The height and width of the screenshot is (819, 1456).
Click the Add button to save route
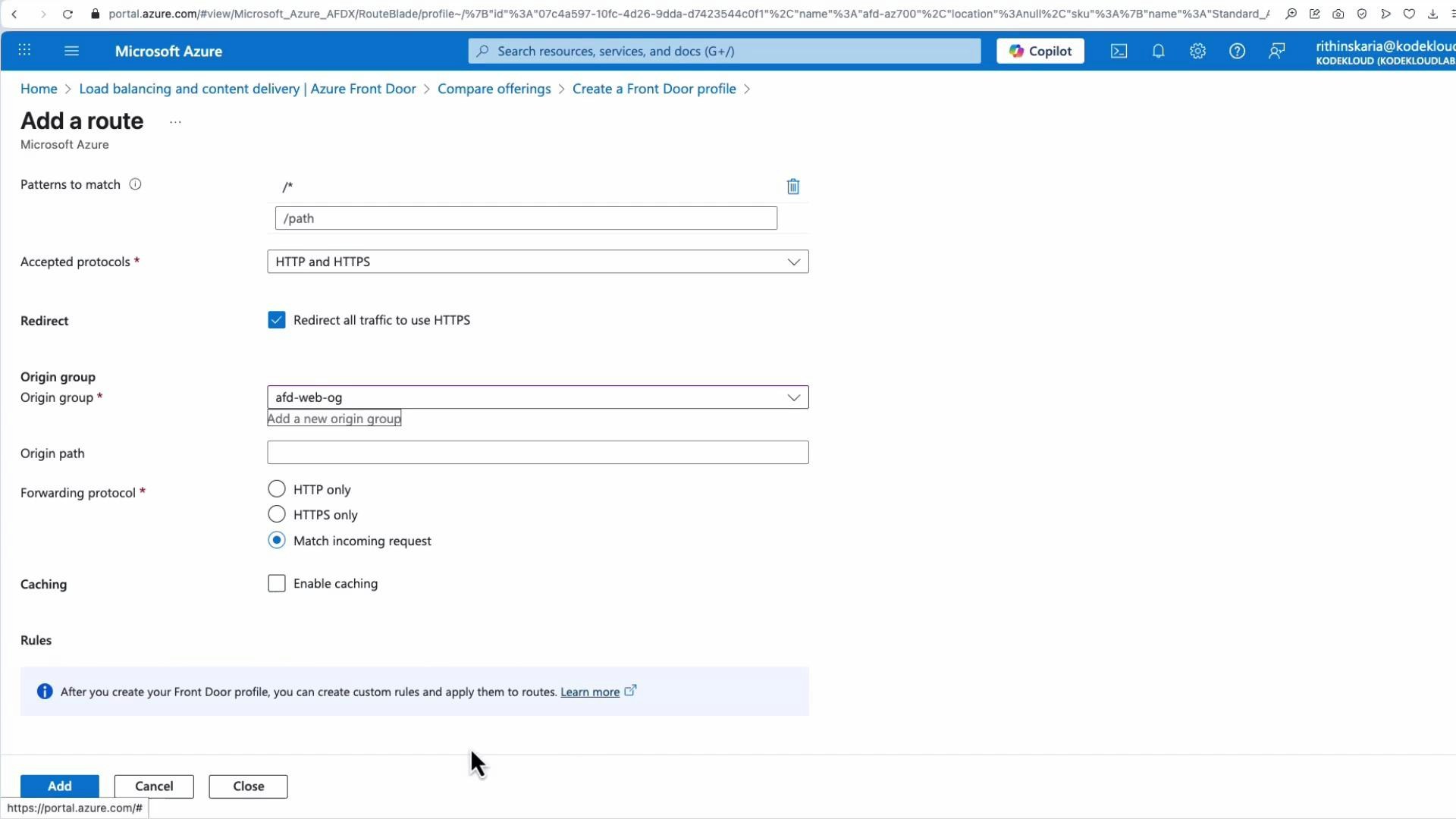(x=59, y=786)
